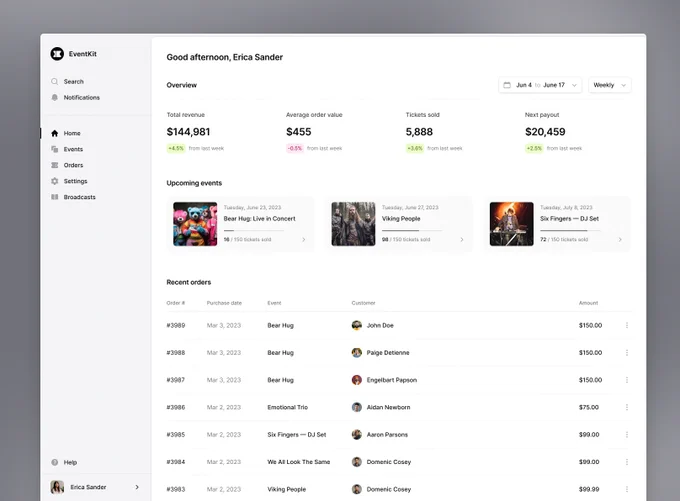This screenshot has width=680, height=501.
Task: Click the Viking People event thumbnail
Action: pos(353,224)
